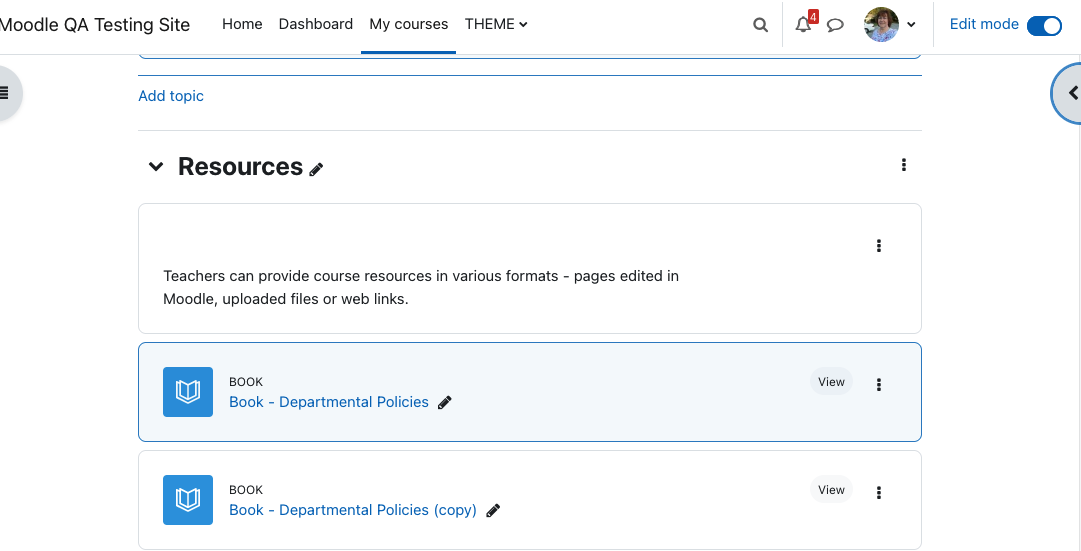1081x551 pixels.
Task: Open three-dot menu for the copied book
Action: tap(878, 492)
